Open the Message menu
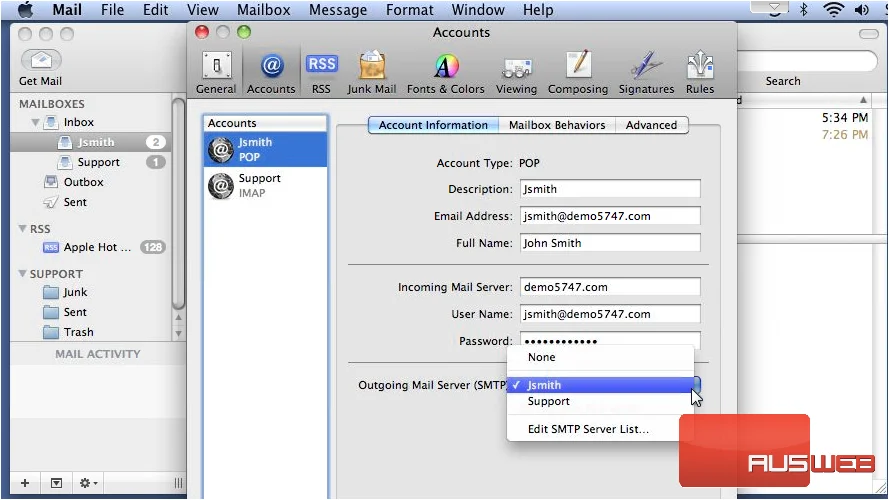Image resolution: width=889 pixels, height=500 pixels. [338, 10]
